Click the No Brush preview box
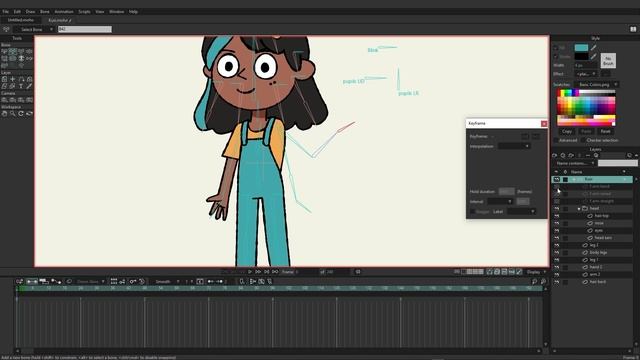 608,61
